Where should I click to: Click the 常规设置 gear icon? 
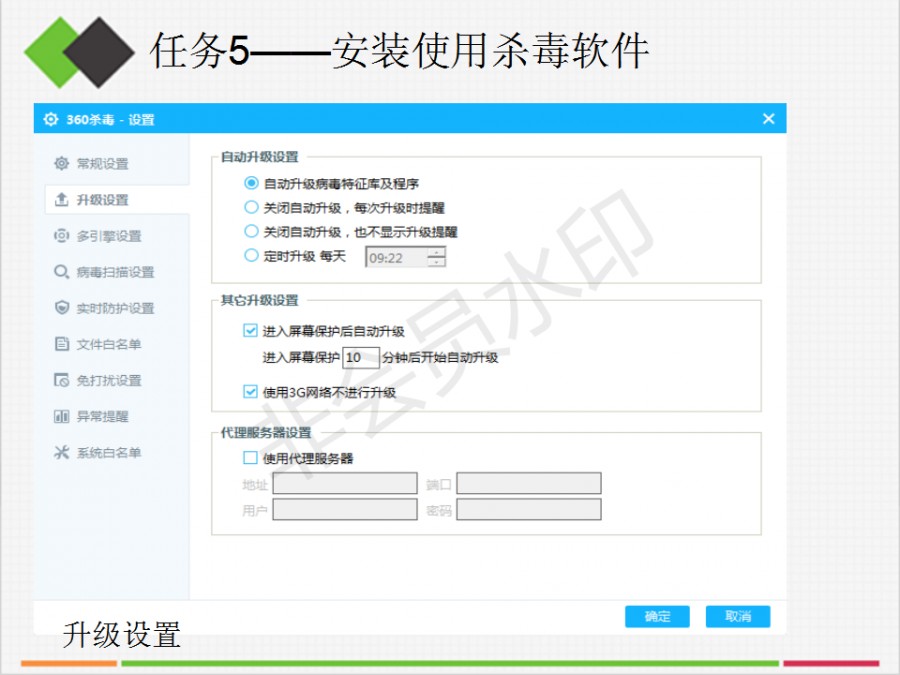(x=61, y=163)
